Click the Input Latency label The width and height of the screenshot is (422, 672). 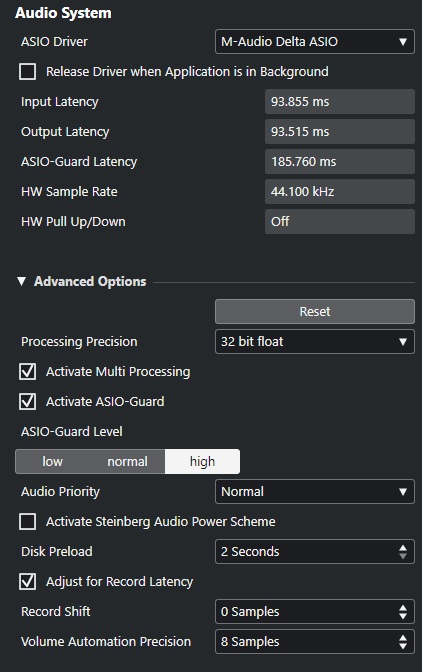60,102
